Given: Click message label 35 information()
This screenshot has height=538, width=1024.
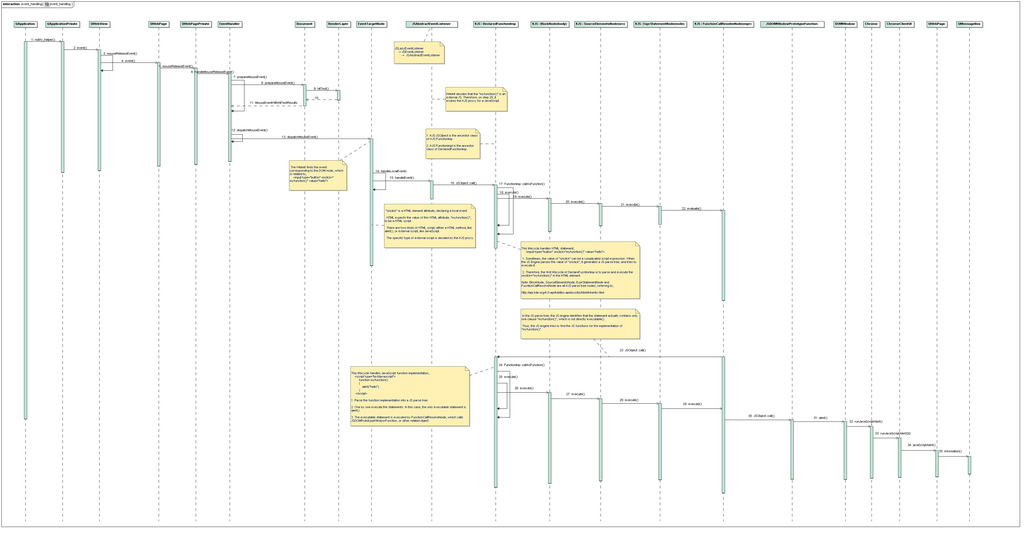Looking at the screenshot, I should point(950,452).
